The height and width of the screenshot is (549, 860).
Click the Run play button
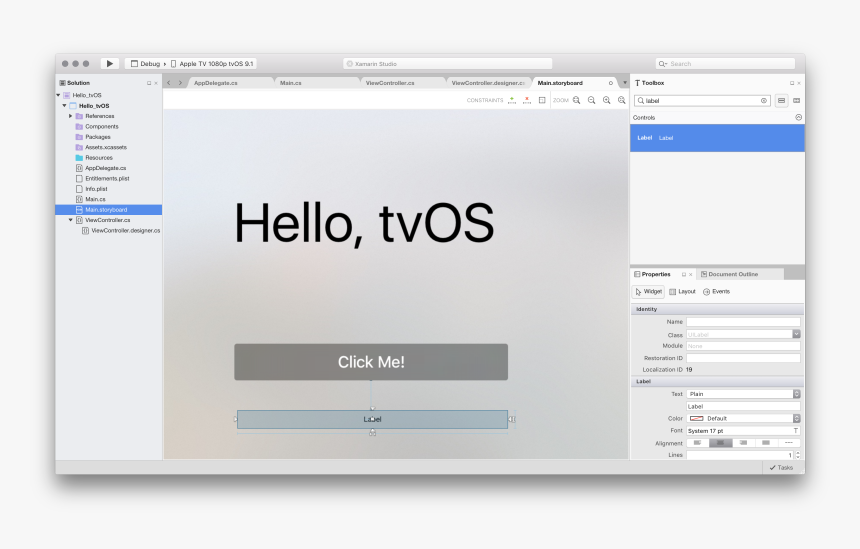point(110,64)
